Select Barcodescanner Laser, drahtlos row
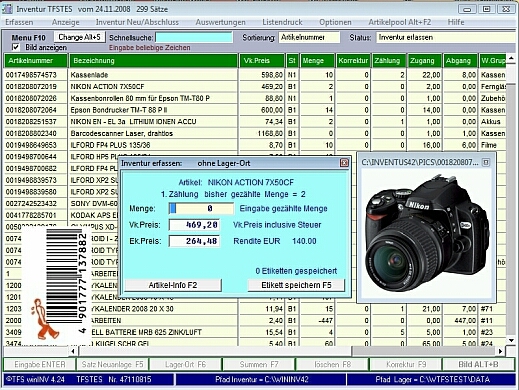The image size is (519, 390). tap(255, 133)
